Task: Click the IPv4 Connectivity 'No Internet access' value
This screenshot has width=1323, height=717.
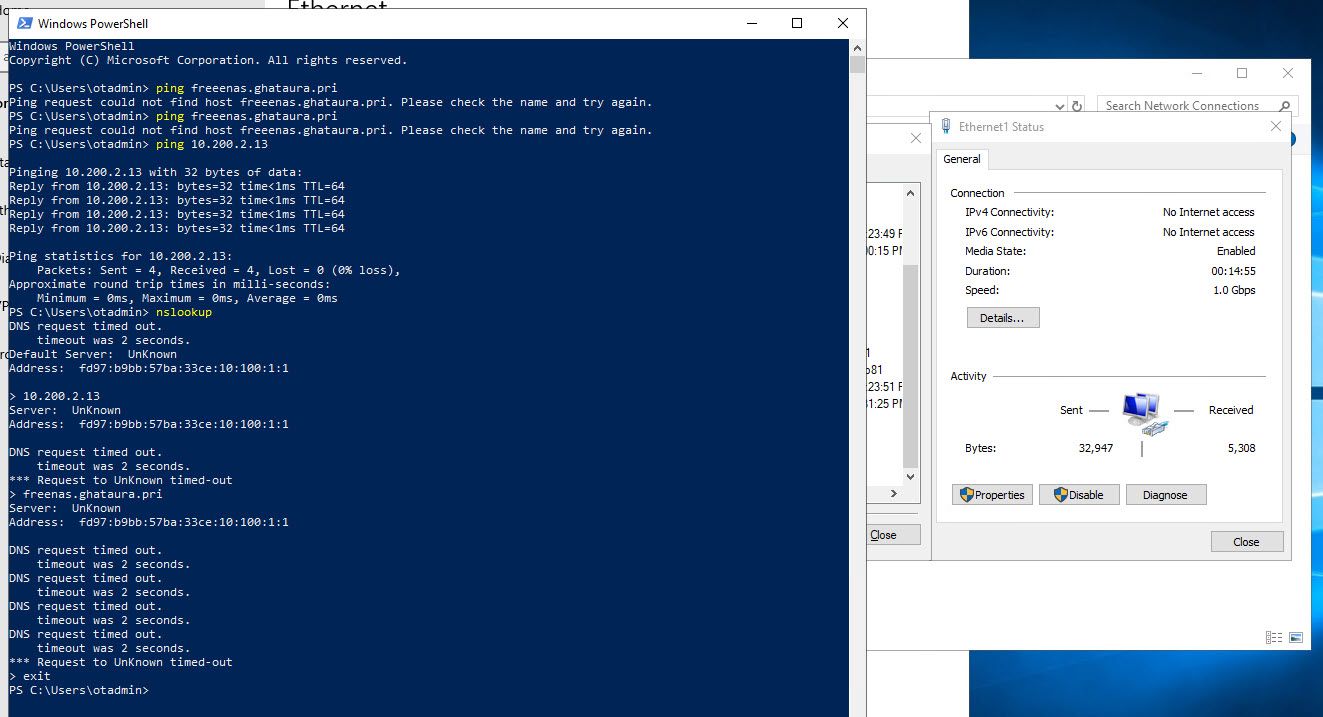Action: pyautogui.click(x=1208, y=212)
